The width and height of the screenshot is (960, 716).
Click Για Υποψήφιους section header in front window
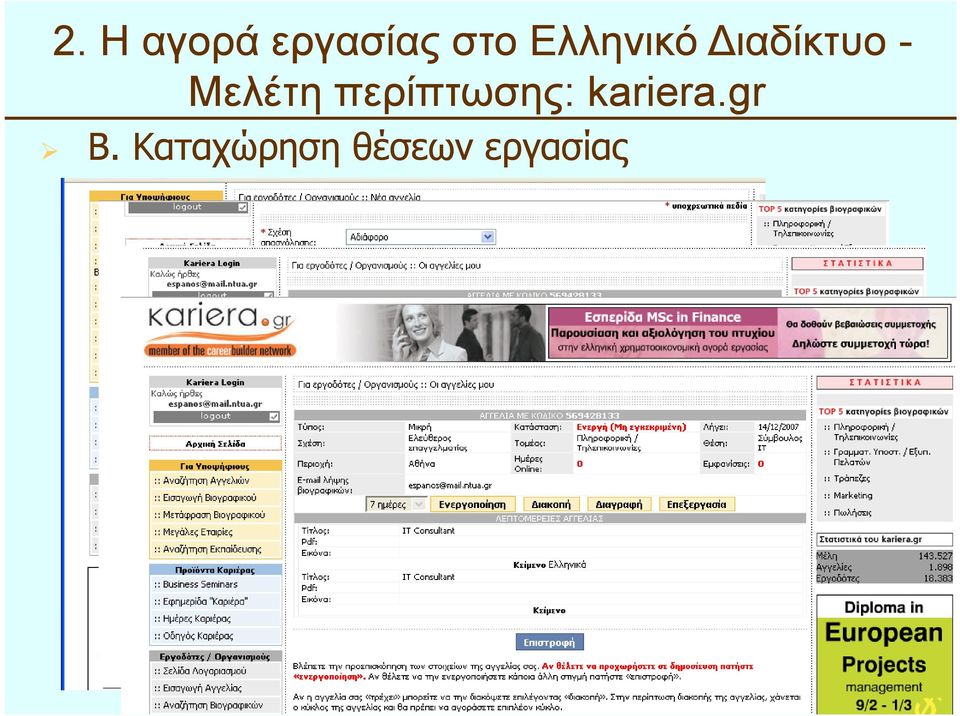click(216, 466)
